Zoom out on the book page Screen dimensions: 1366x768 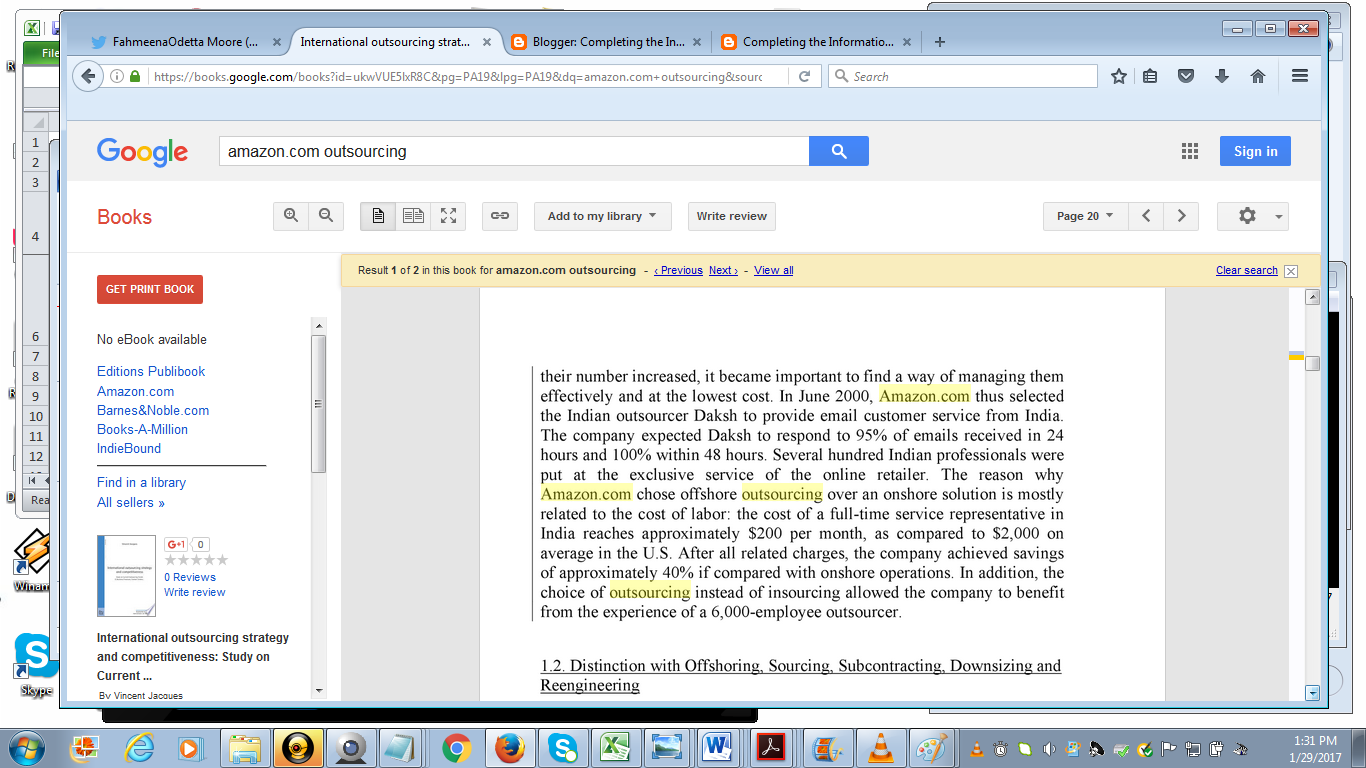[326, 216]
